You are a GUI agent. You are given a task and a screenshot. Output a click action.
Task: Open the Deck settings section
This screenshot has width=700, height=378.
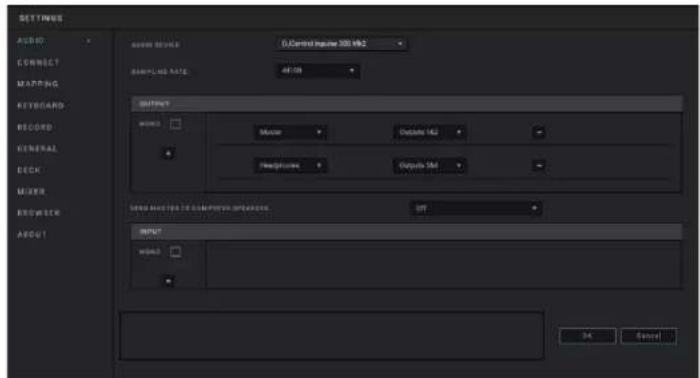[29, 170]
